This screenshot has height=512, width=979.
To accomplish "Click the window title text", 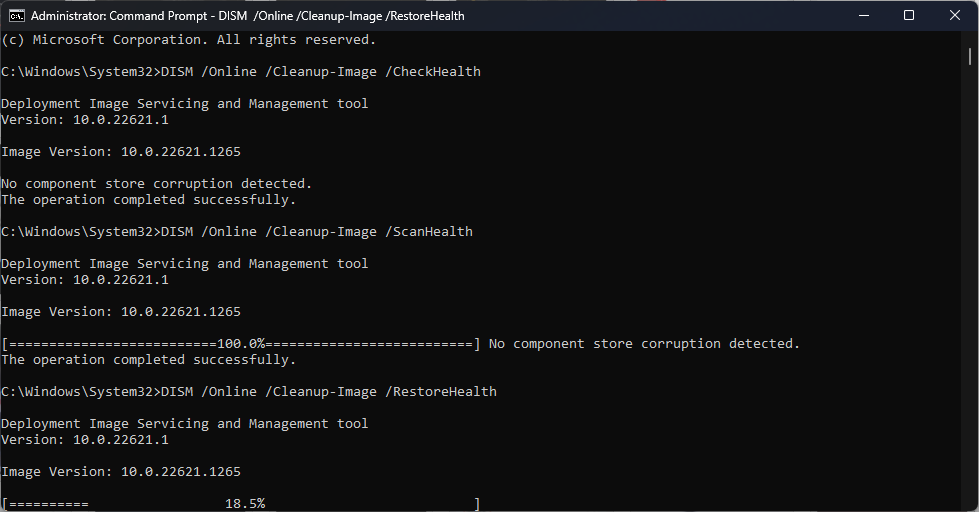I will [x=247, y=16].
